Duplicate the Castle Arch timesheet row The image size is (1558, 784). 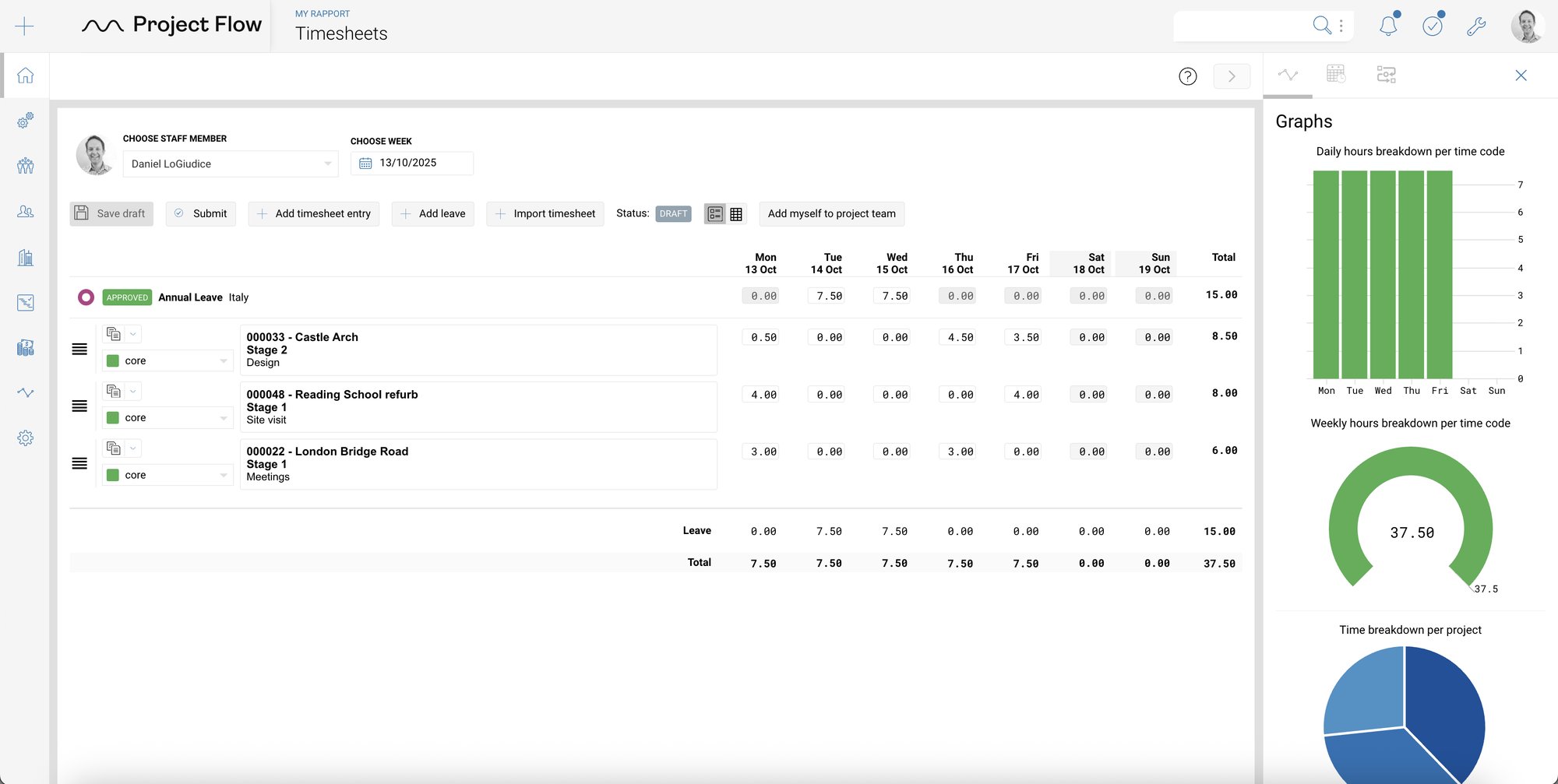pyautogui.click(x=114, y=333)
